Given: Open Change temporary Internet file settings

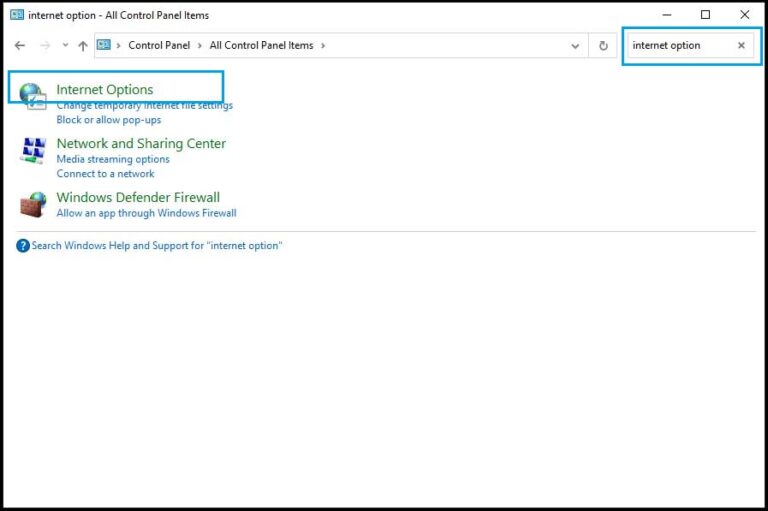Looking at the screenshot, I should [x=144, y=105].
